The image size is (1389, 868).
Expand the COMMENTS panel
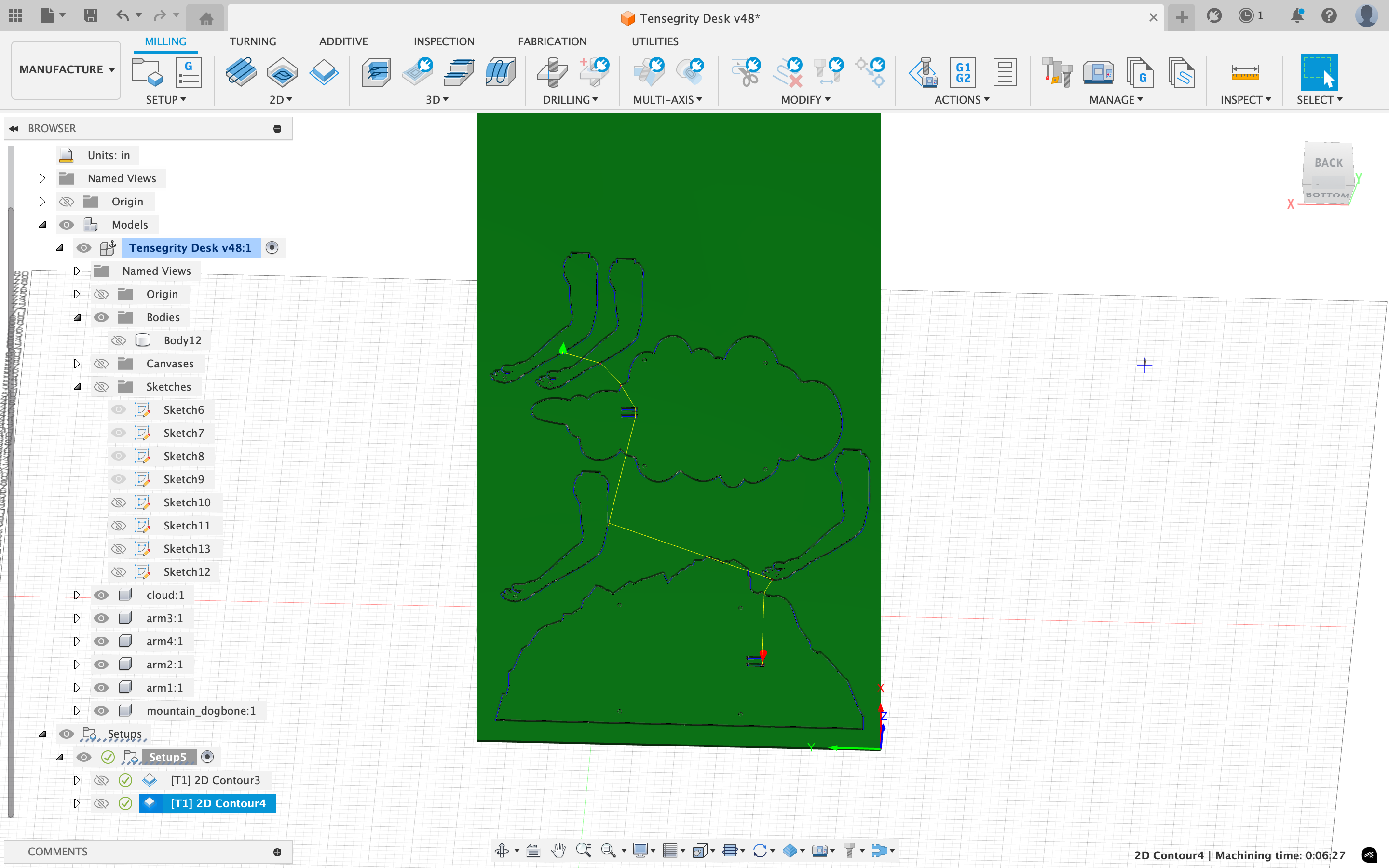point(277,852)
